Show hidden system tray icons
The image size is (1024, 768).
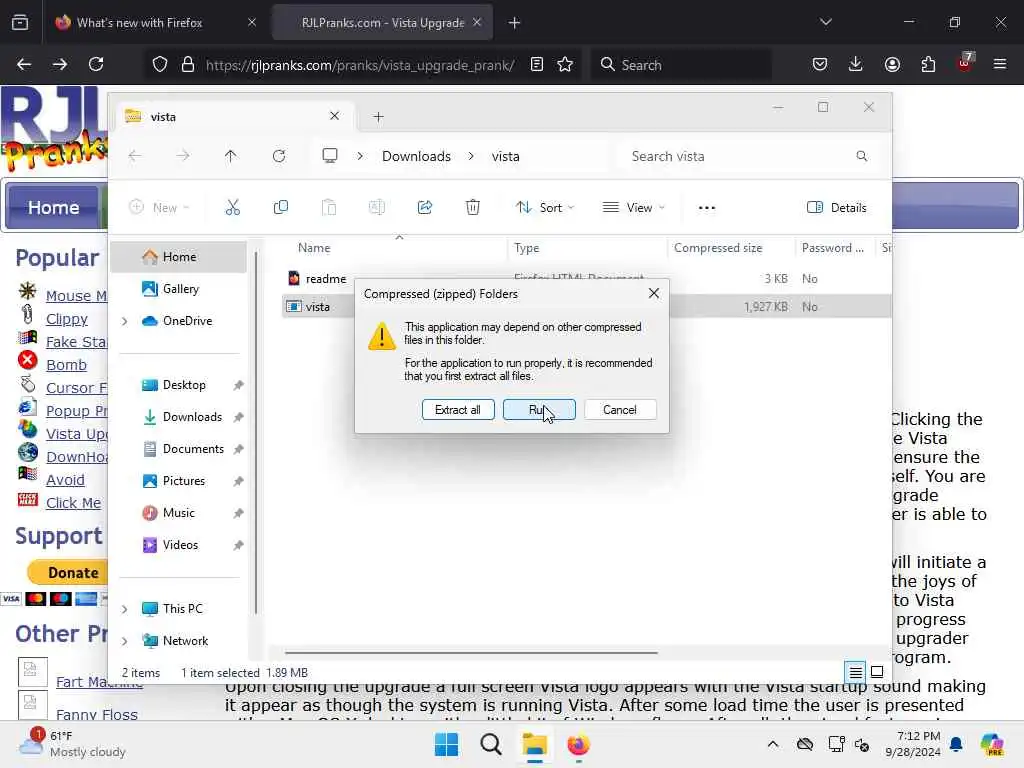coord(773,744)
